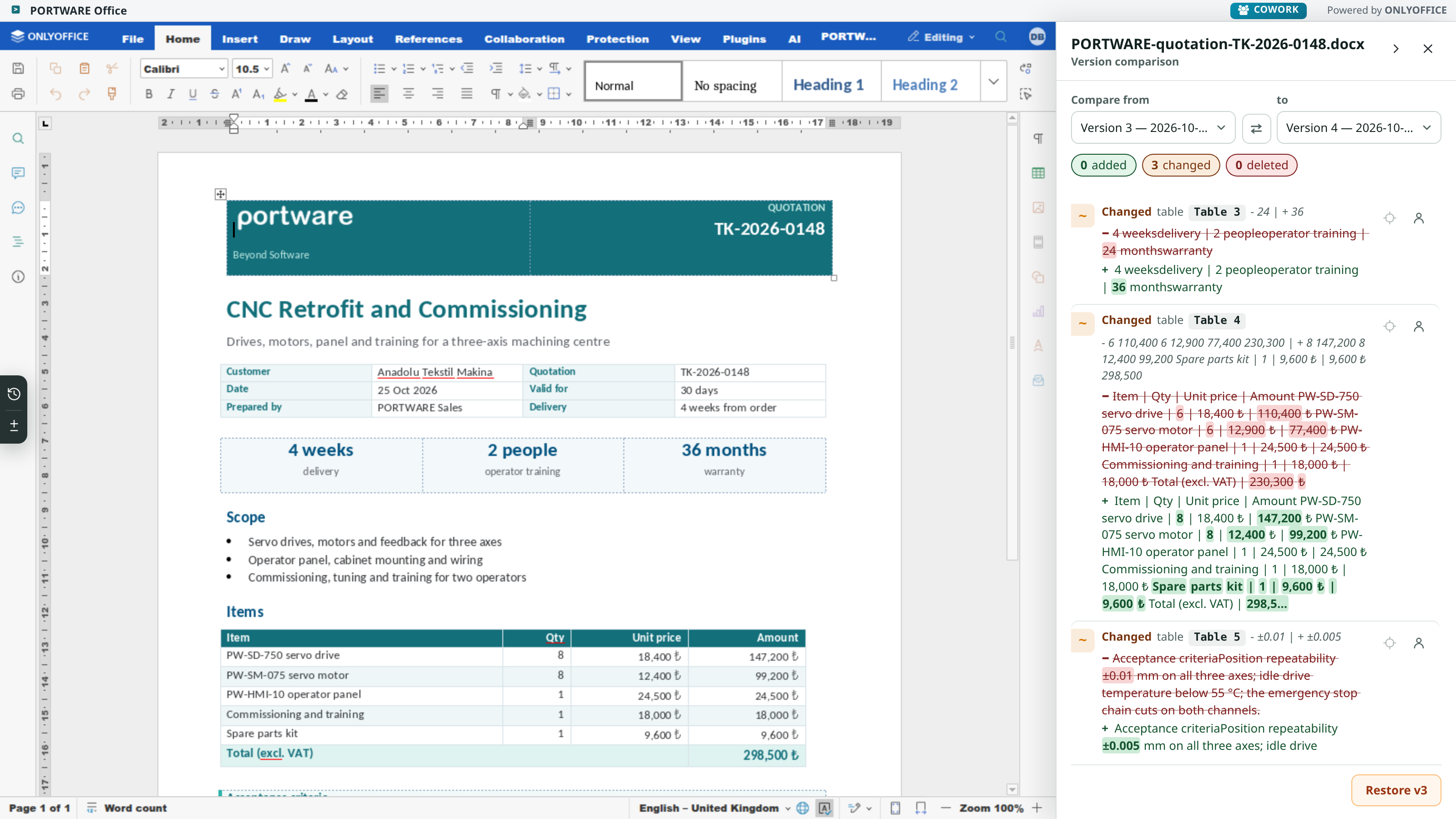Toggle Italic formatting
The image size is (1456, 819).
tap(171, 94)
